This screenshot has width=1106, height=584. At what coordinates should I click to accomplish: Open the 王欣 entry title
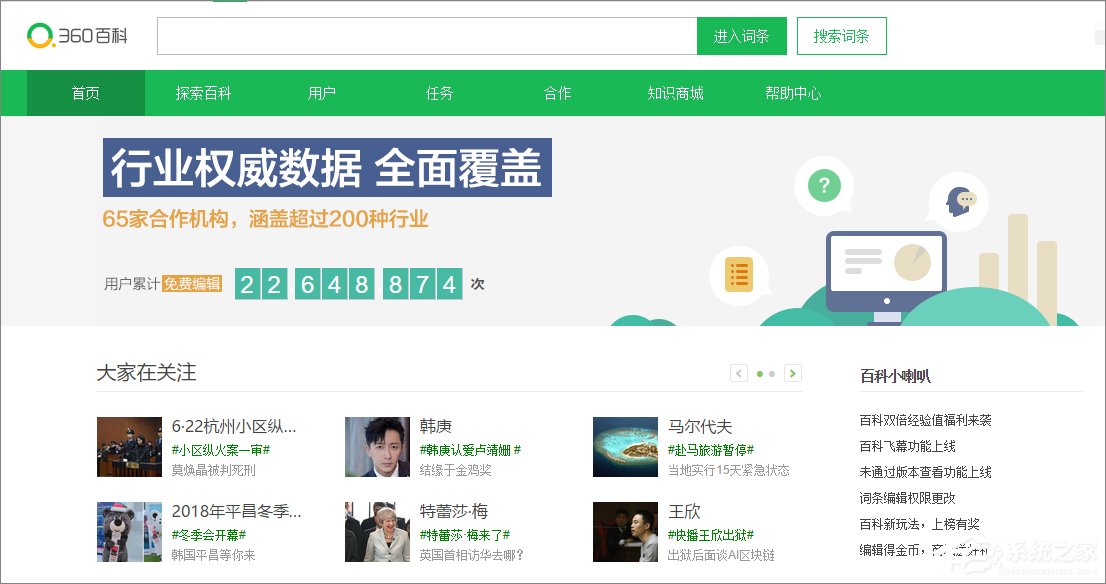pos(684,511)
